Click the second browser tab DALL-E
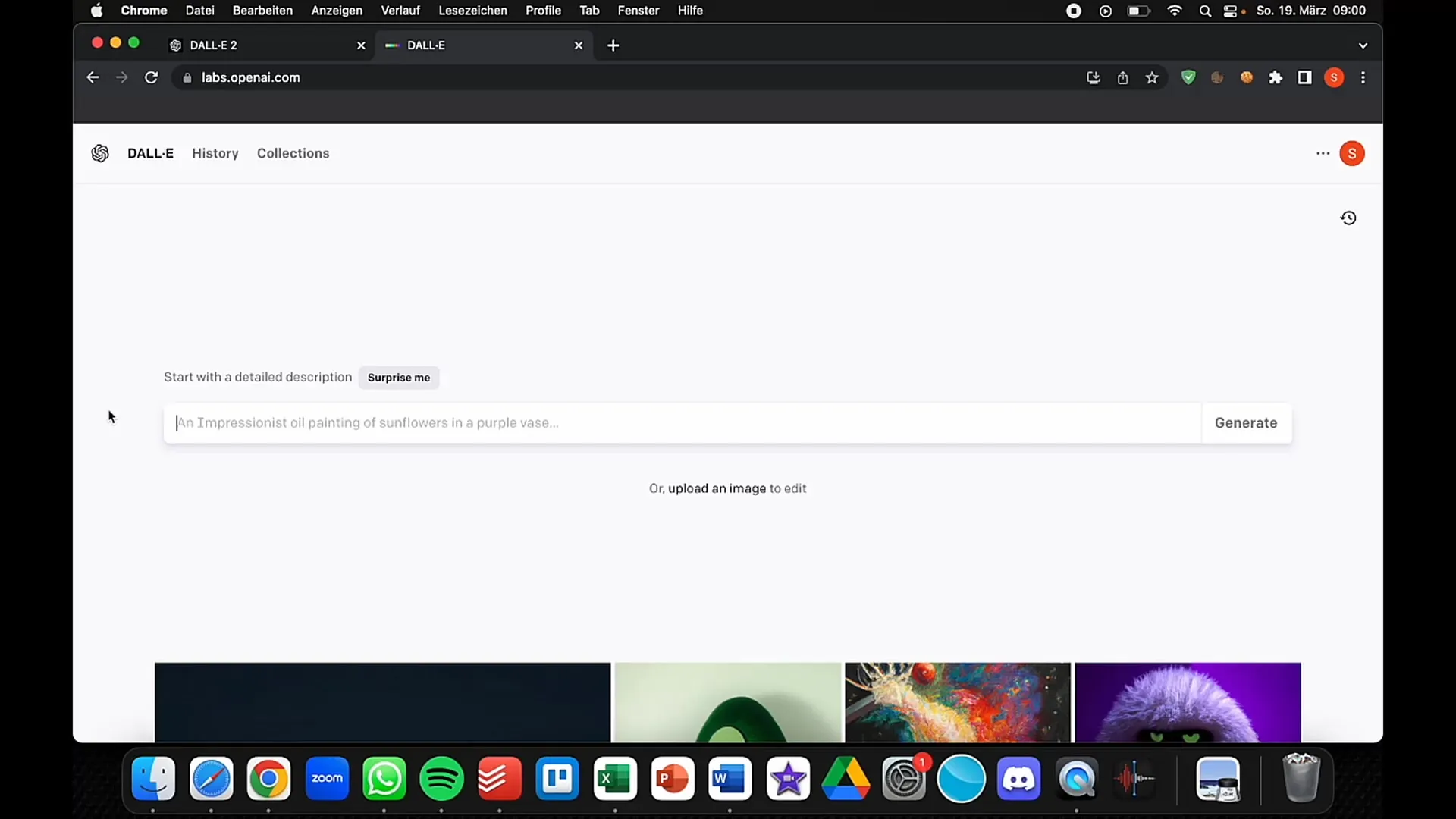1456x819 pixels. [485, 45]
